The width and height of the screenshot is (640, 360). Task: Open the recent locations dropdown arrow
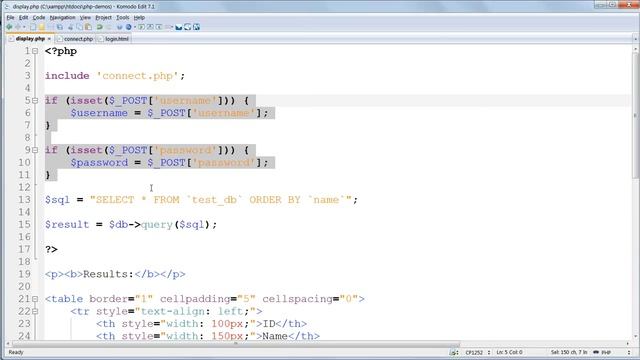24,27
